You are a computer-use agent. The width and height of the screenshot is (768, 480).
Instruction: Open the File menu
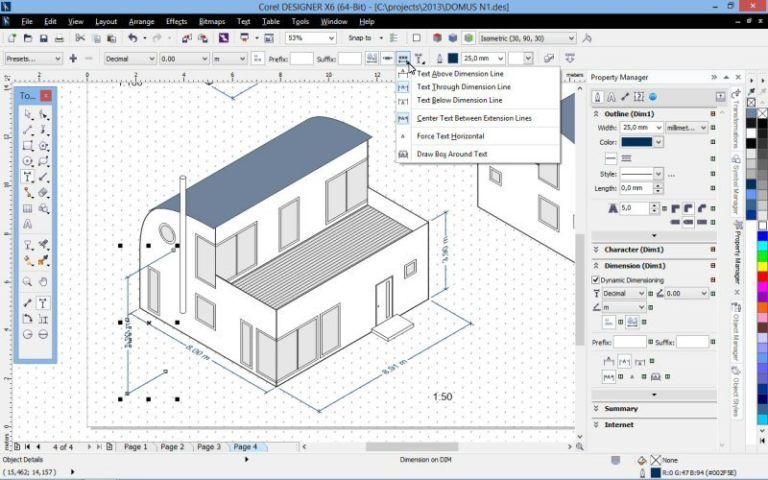point(27,22)
